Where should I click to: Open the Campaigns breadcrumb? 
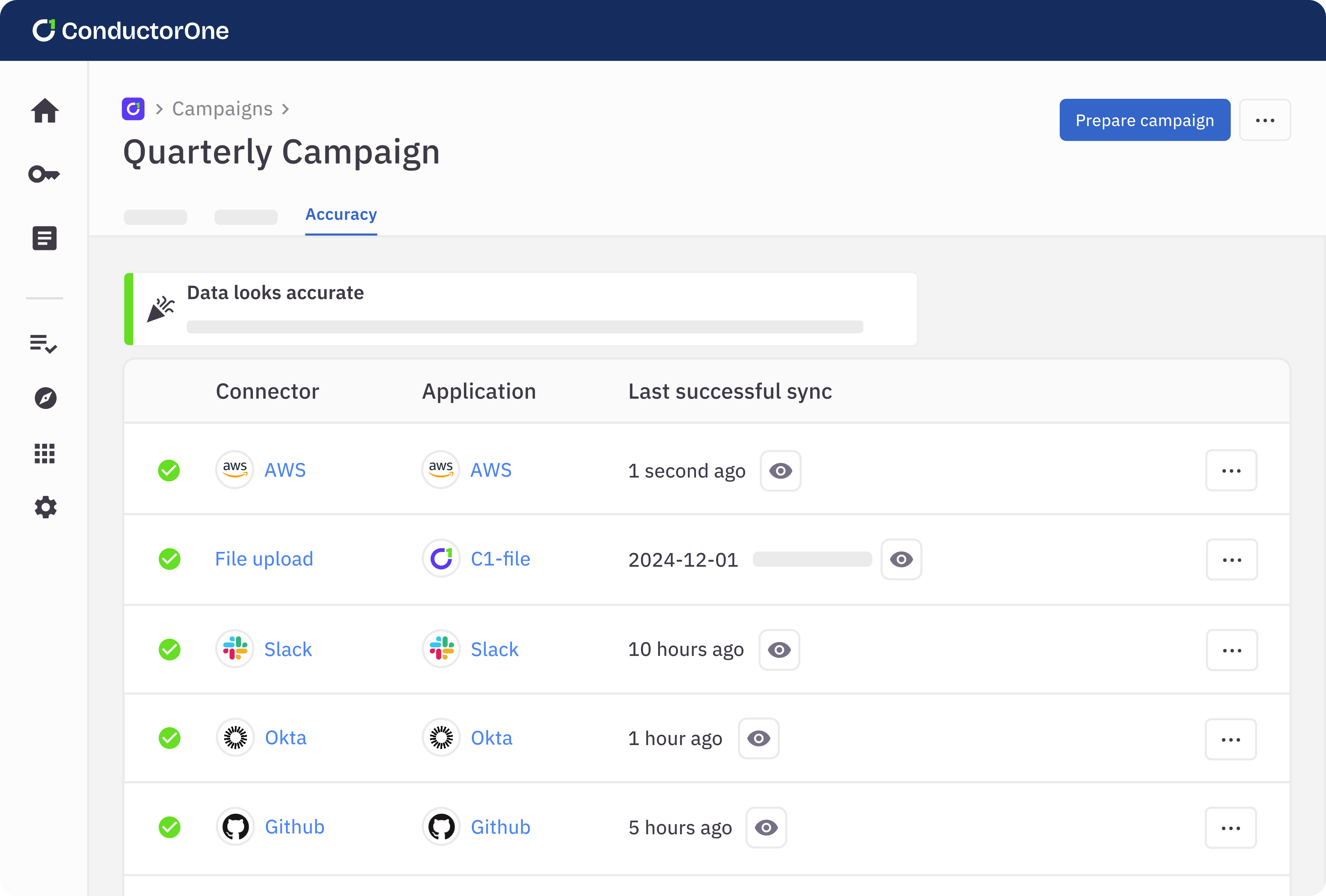point(222,109)
